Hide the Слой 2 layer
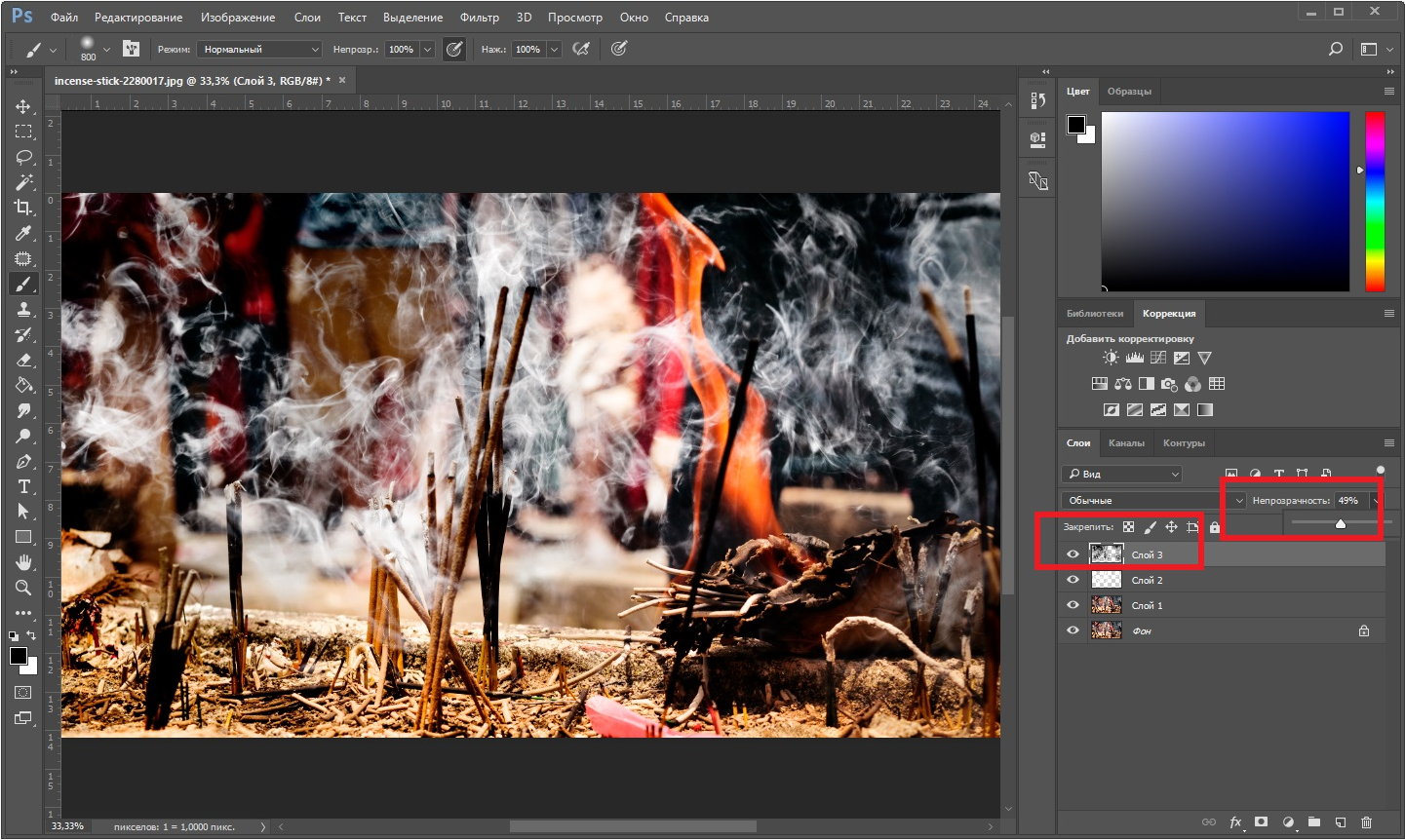 pyautogui.click(x=1073, y=580)
